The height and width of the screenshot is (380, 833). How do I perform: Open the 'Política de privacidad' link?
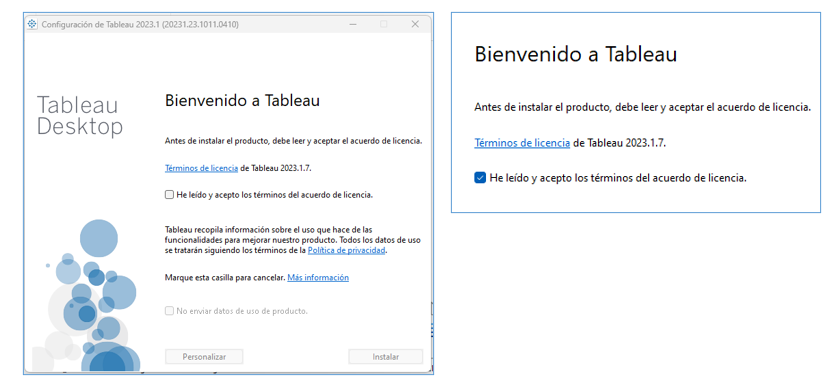click(346, 250)
